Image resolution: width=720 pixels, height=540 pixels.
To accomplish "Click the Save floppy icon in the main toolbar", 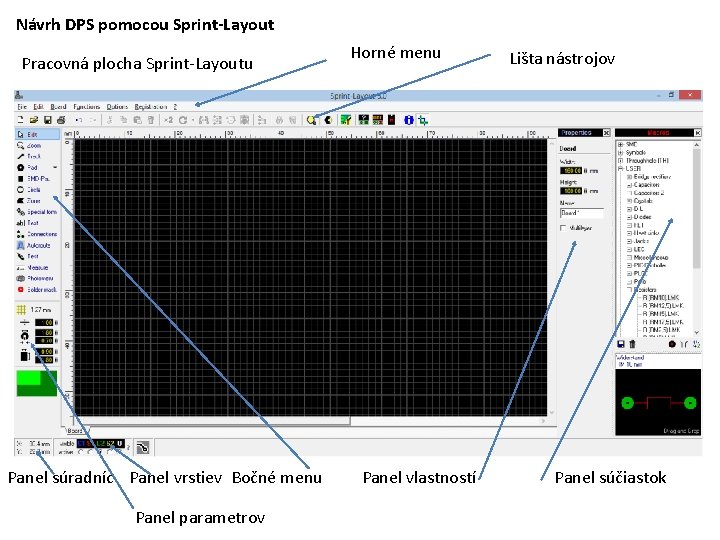I will point(47,120).
